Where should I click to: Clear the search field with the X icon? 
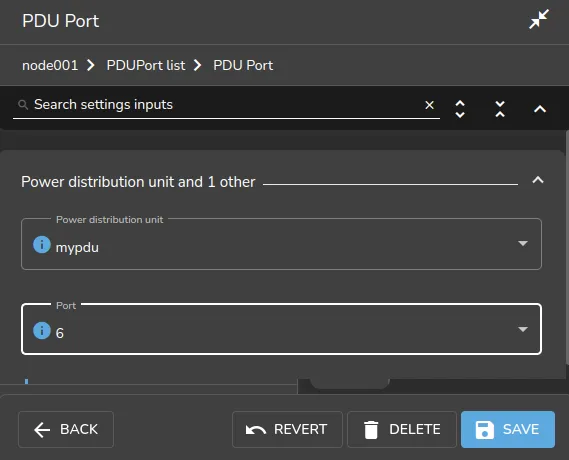430,105
